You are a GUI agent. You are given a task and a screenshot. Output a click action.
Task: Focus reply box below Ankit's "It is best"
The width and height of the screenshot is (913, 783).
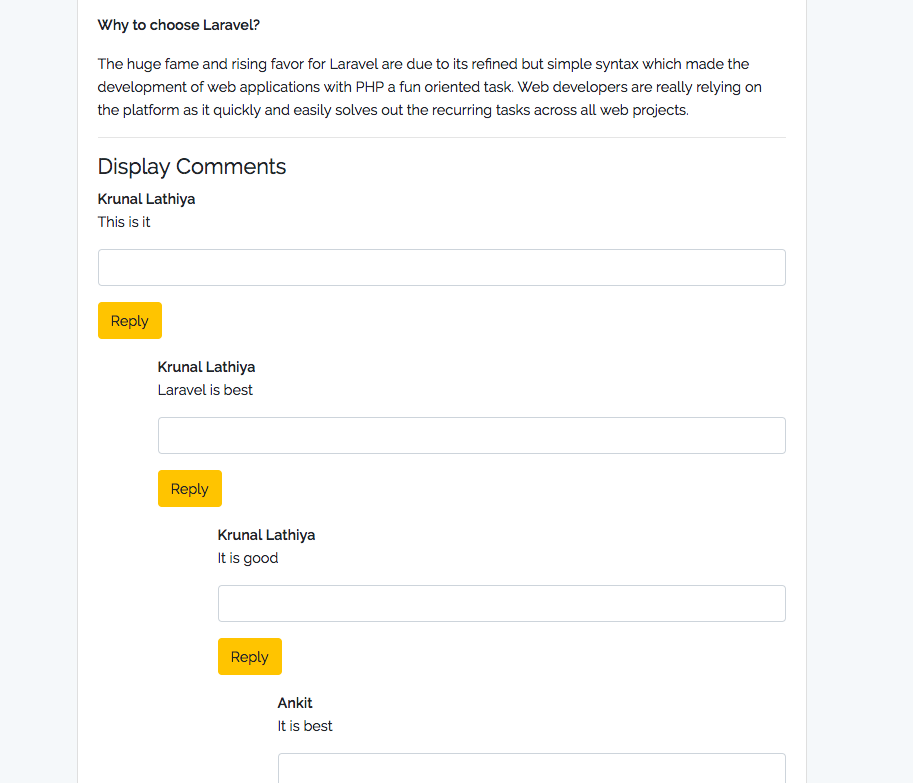(x=531, y=769)
